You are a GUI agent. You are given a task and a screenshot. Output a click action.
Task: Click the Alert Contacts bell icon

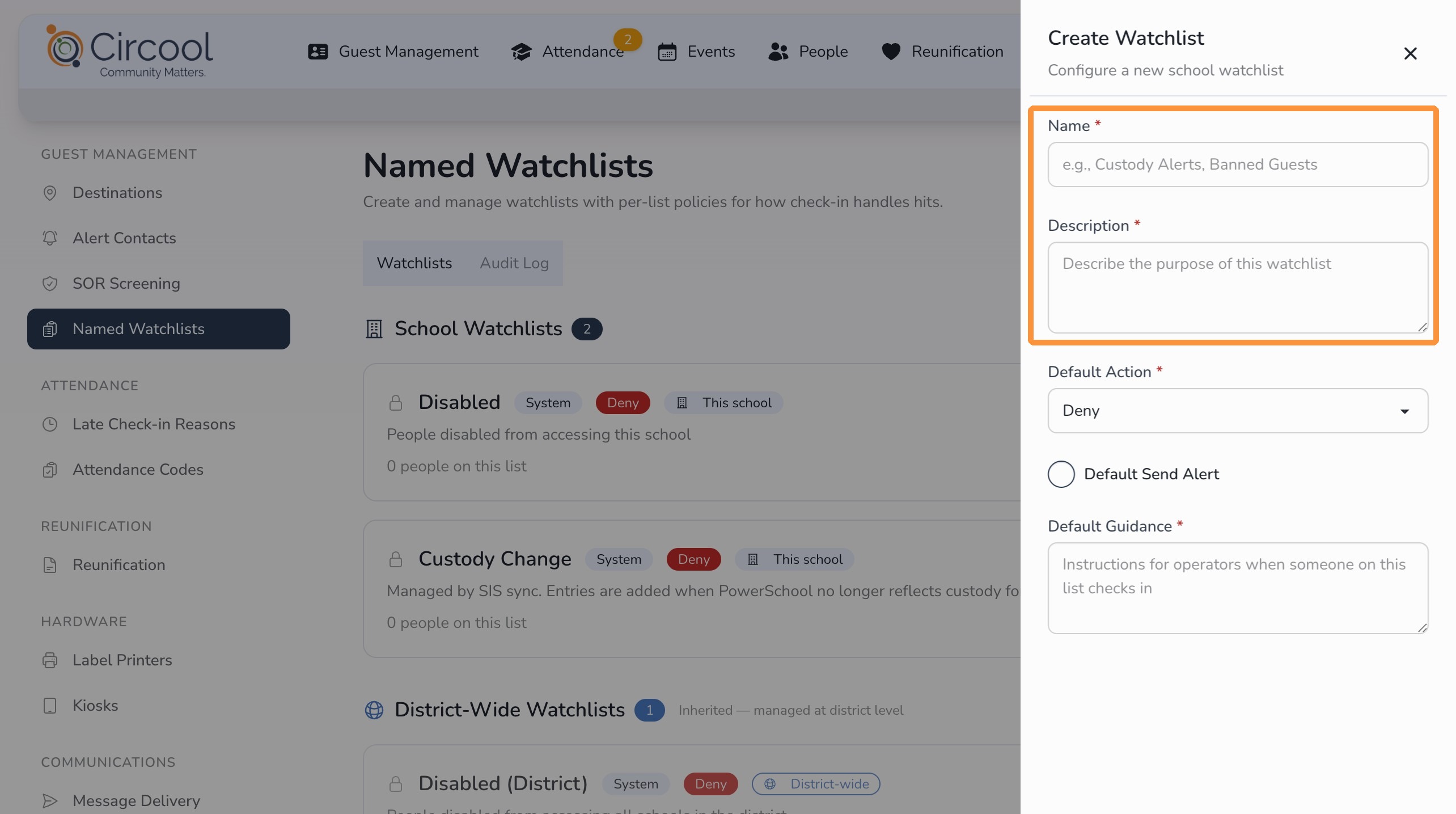(50, 238)
